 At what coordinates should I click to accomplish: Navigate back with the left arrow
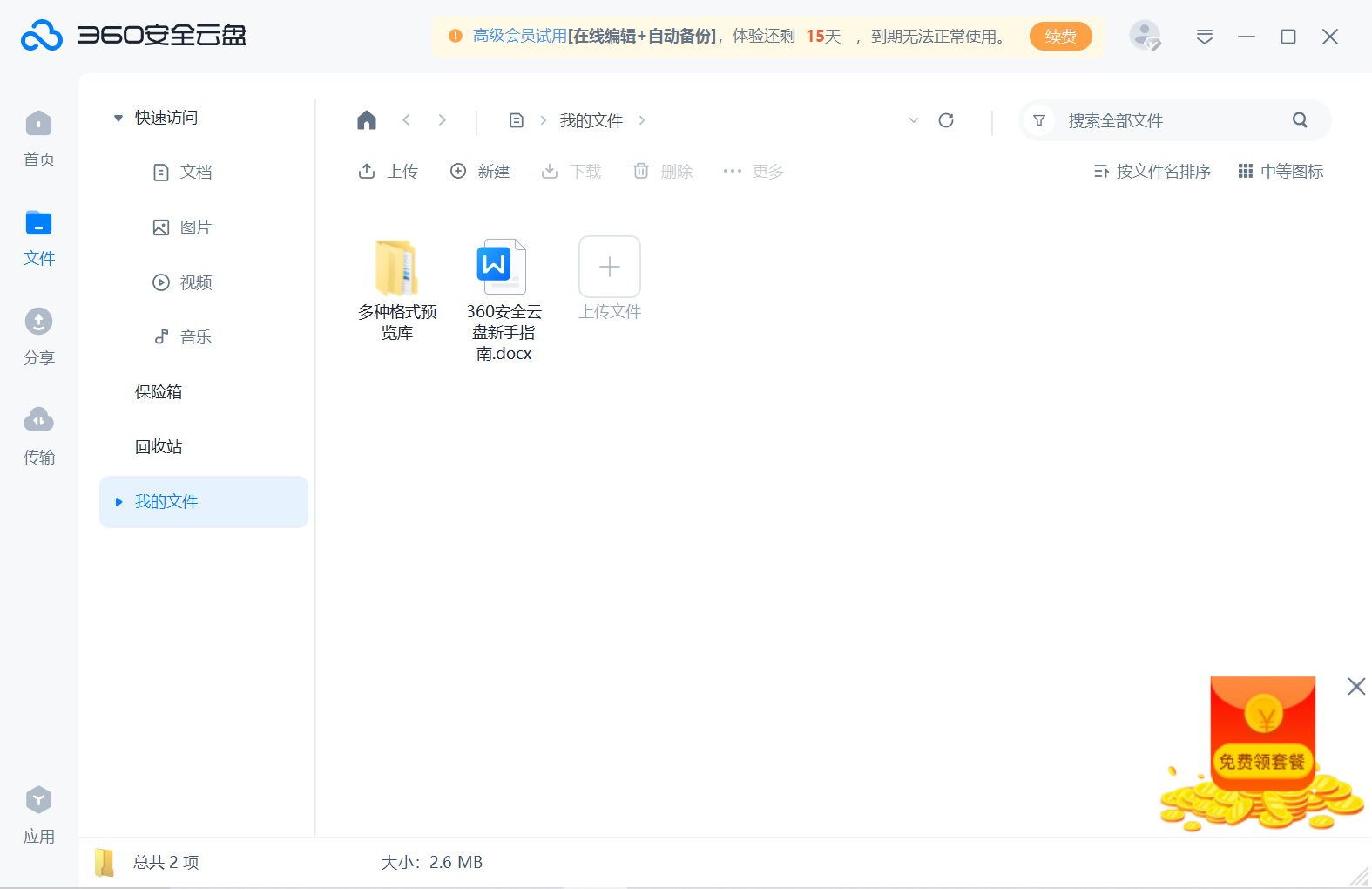pyautogui.click(x=406, y=120)
